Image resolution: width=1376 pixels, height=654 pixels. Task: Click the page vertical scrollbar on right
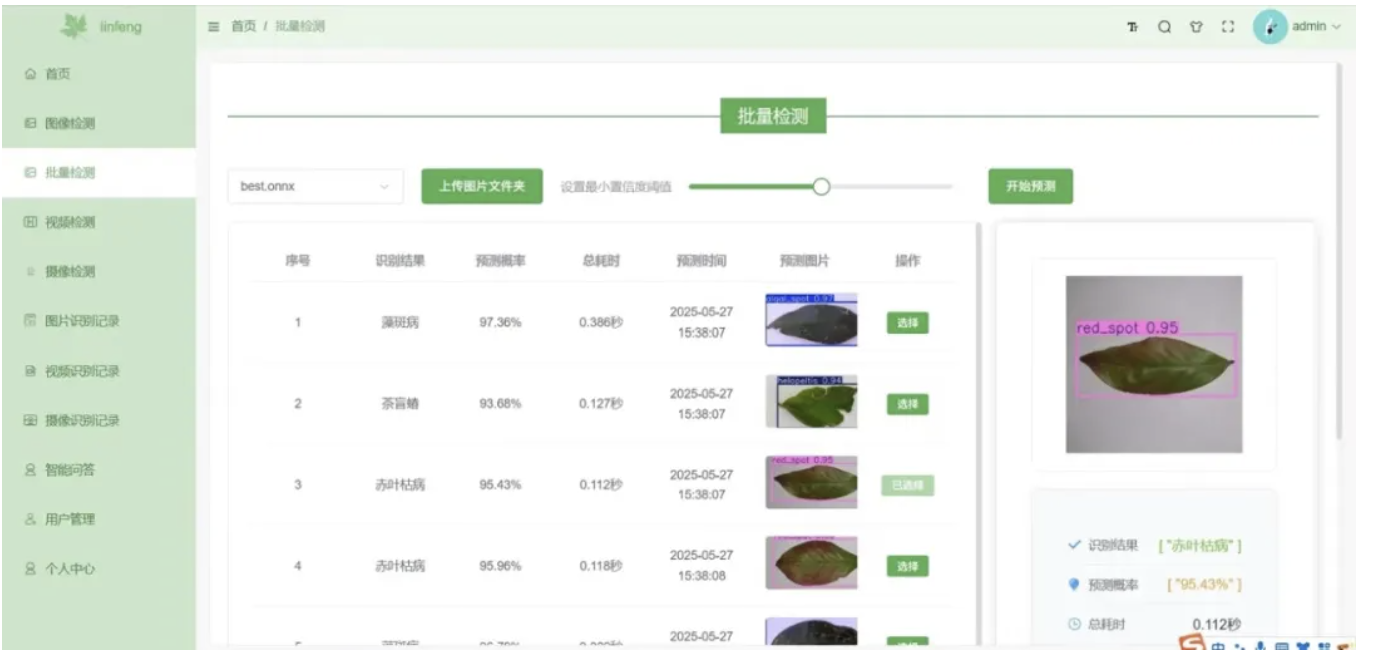(1339, 250)
